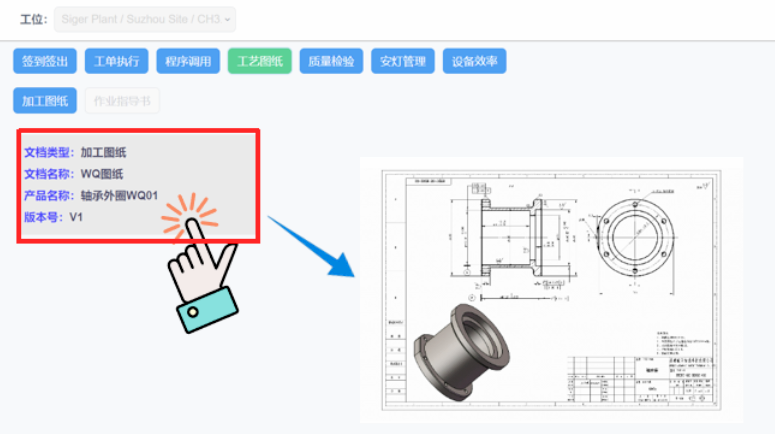
Task: Select the greyed 作业指导书 button
Action: (x=122, y=100)
